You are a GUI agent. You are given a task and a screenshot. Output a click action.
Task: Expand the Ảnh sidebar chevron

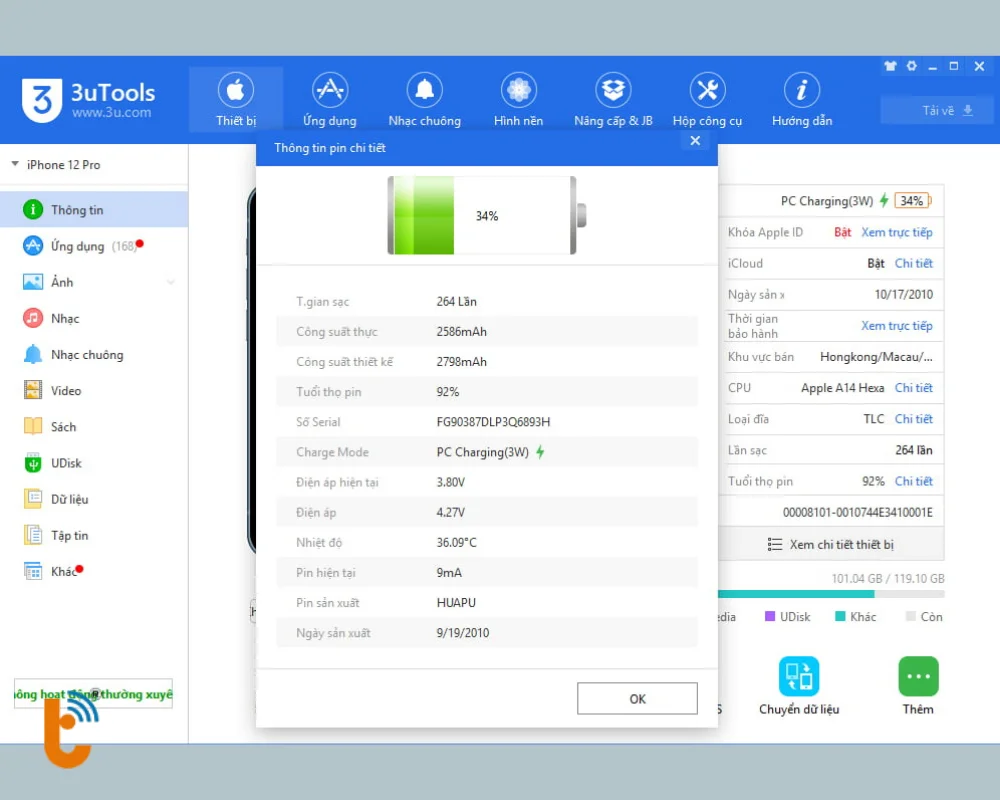pyautogui.click(x=170, y=283)
